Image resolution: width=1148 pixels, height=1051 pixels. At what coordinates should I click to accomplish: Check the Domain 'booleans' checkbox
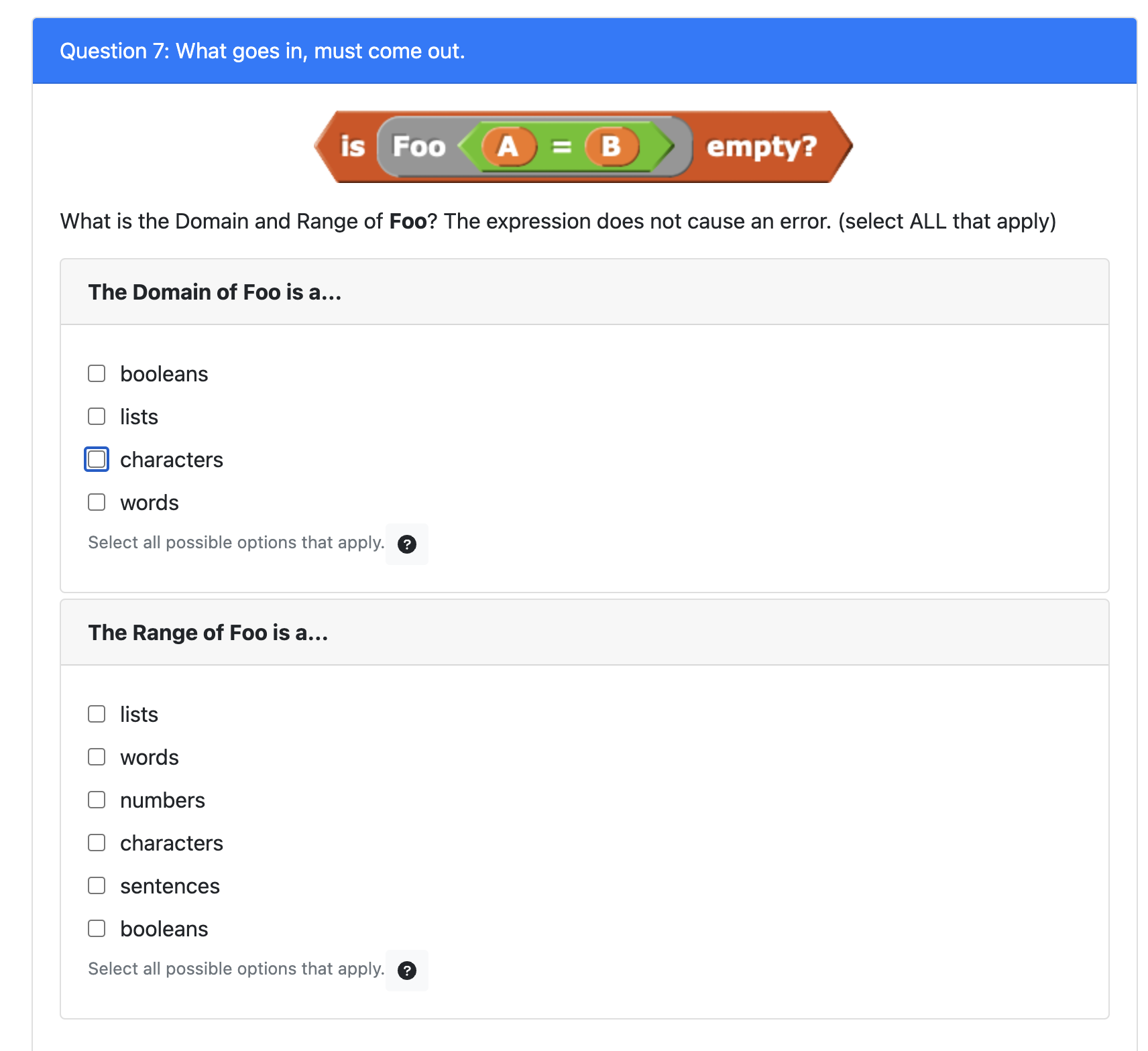97,373
